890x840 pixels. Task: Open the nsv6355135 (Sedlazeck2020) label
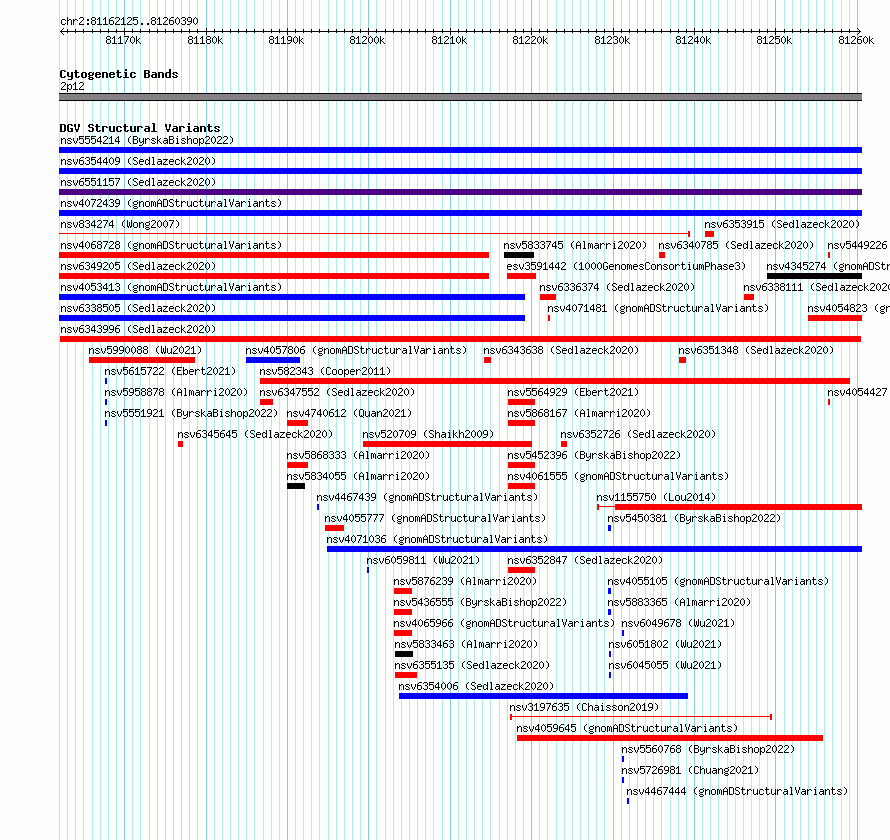tap(472, 665)
